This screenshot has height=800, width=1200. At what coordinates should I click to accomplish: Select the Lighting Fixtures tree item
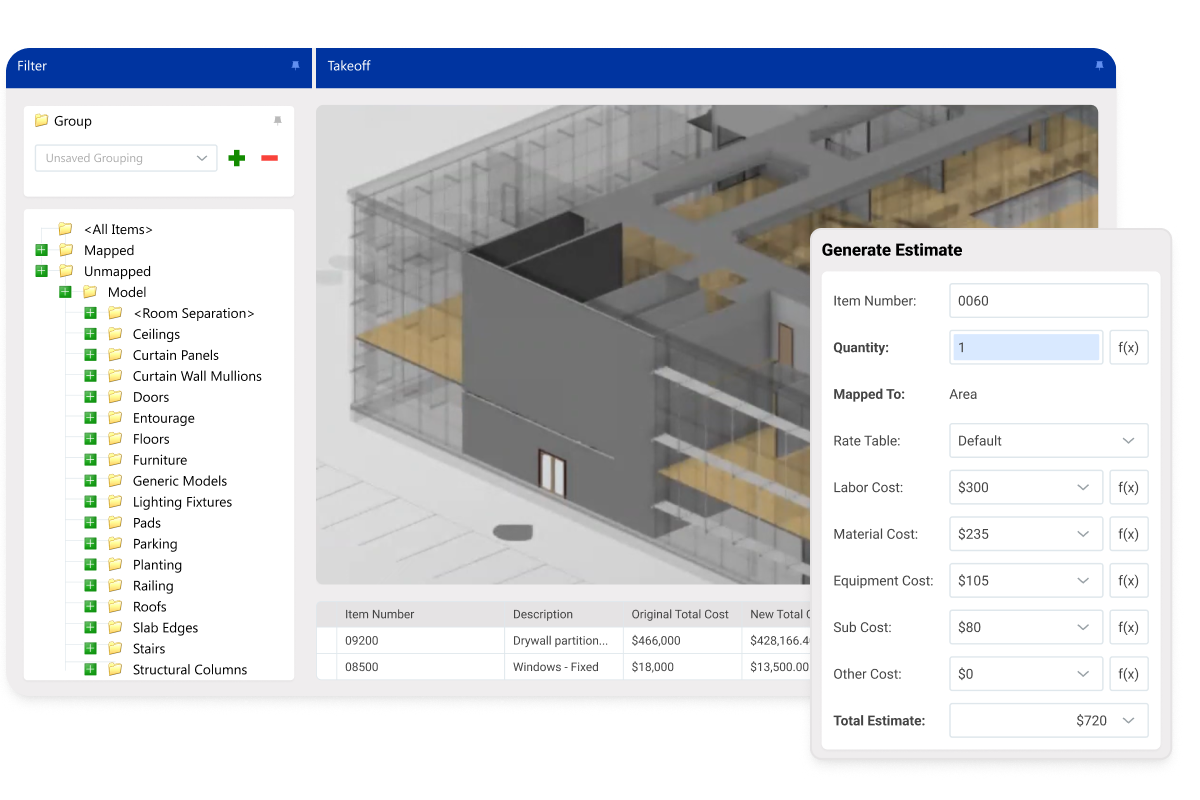click(x=182, y=502)
